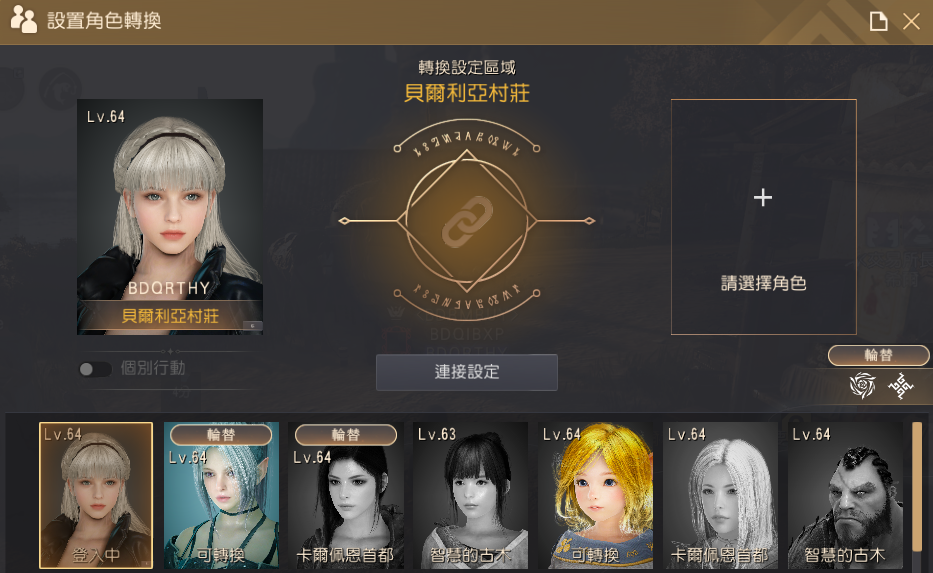Click the plus icon to add a character
Viewport: 933px width, 573px height.
click(x=763, y=197)
